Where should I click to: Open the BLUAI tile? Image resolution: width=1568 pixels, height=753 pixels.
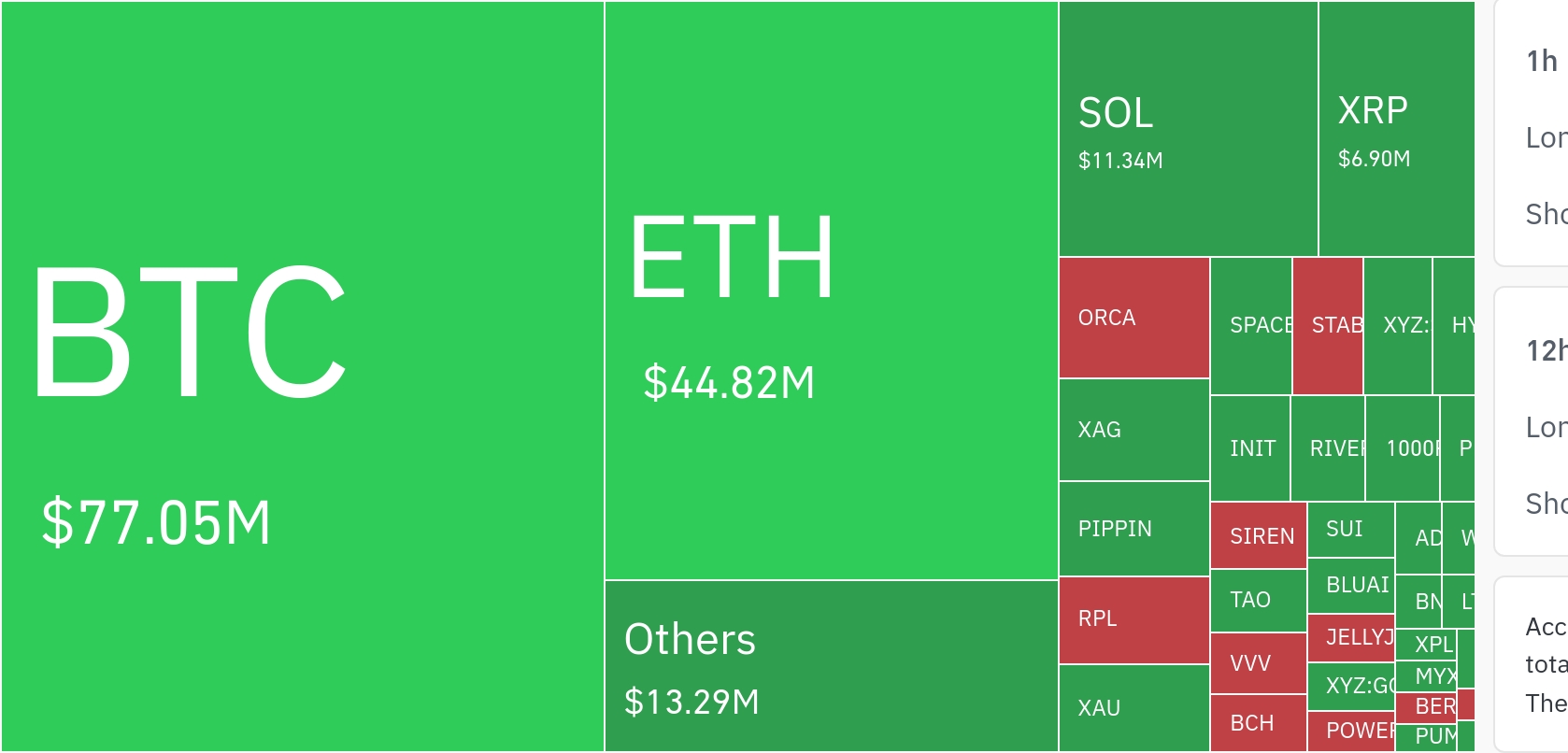click(1351, 585)
